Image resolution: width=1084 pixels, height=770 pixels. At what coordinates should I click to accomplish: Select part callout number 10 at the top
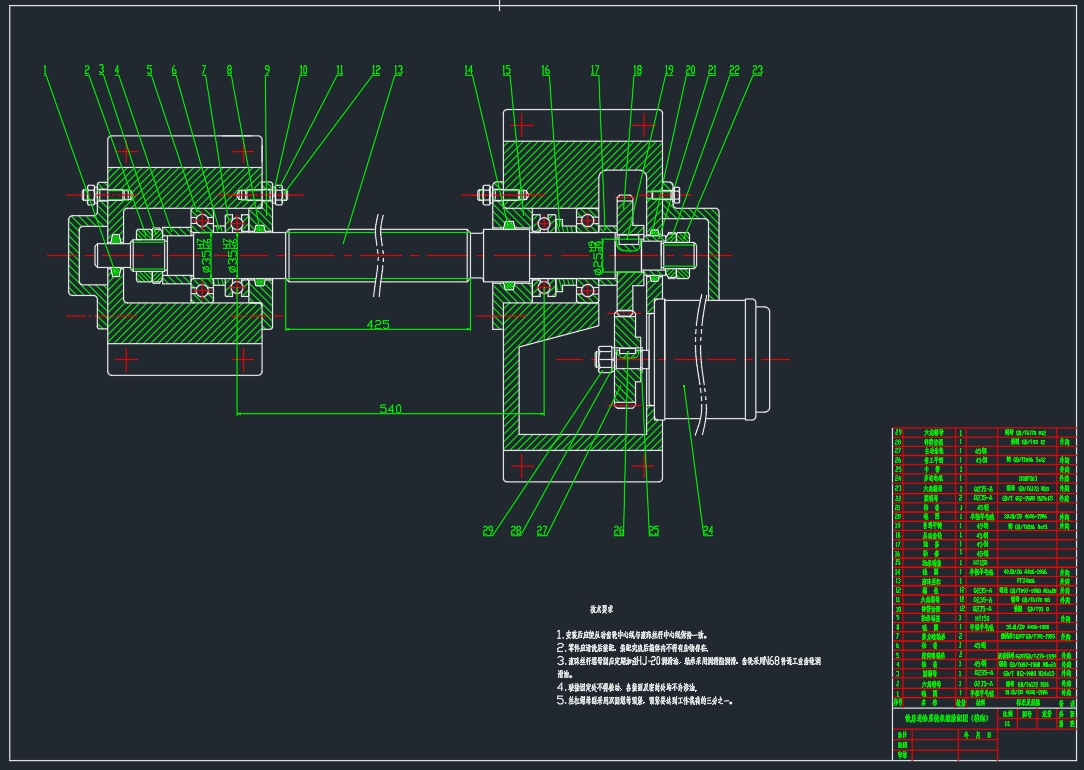point(303,71)
